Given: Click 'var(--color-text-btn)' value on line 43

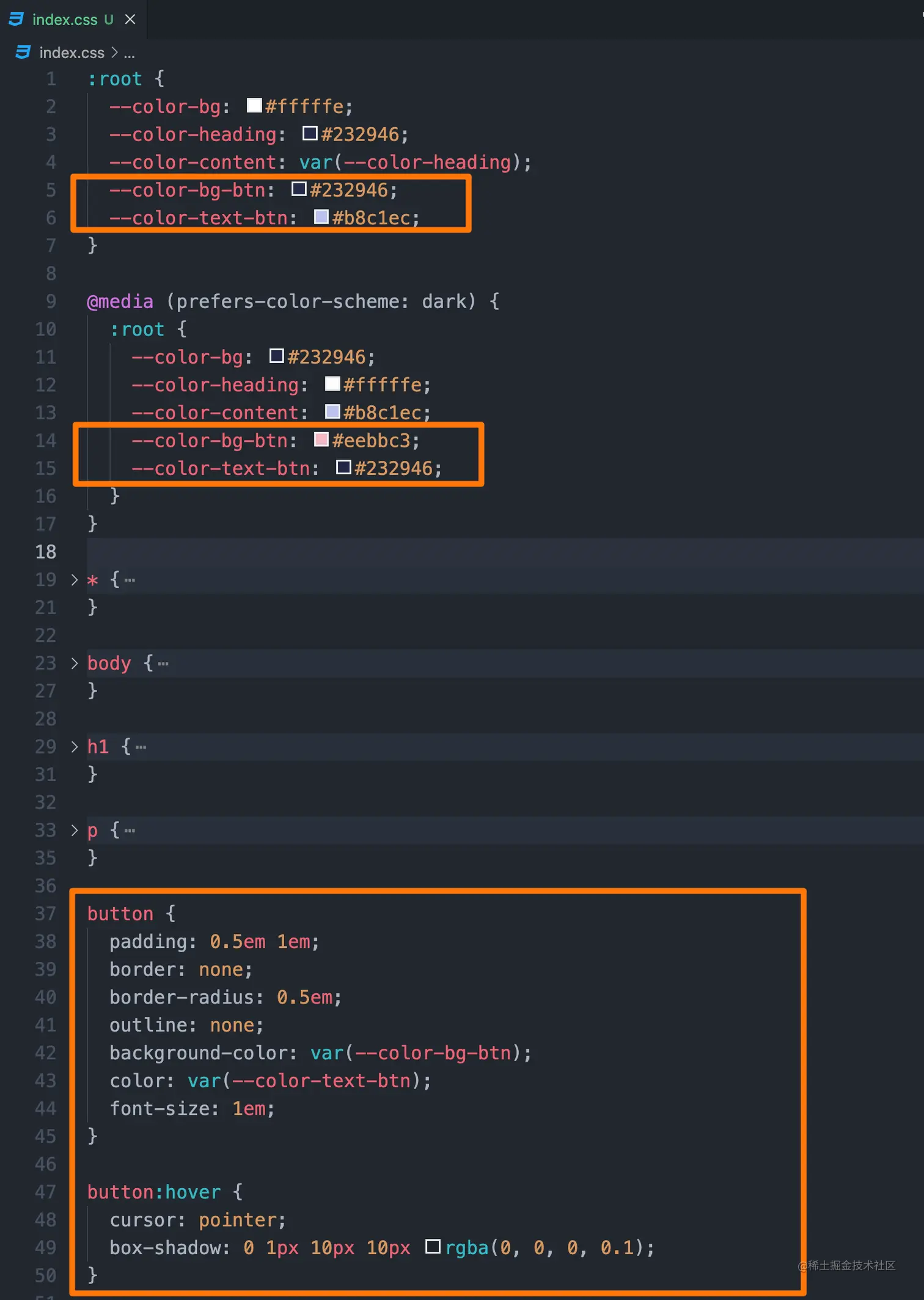Looking at the screenshot, I should [304, 1081].
